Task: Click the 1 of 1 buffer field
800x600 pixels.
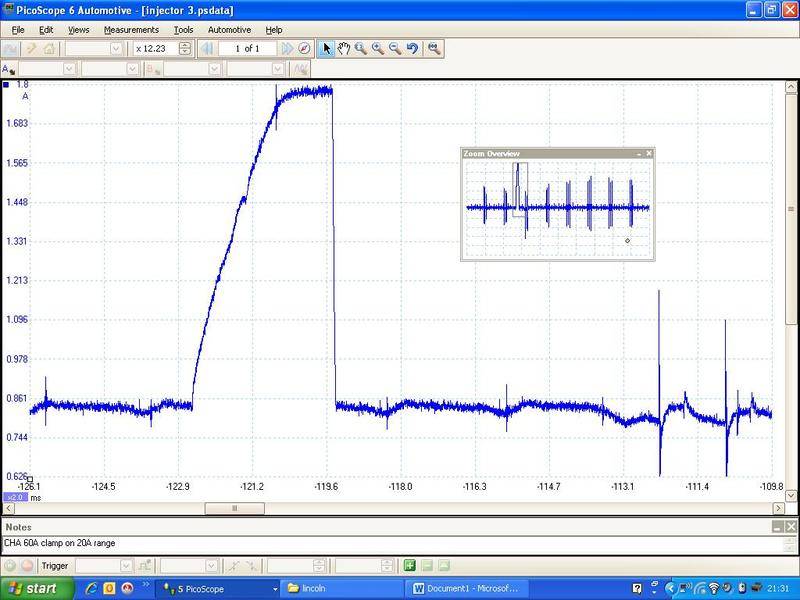Action: 247,48
